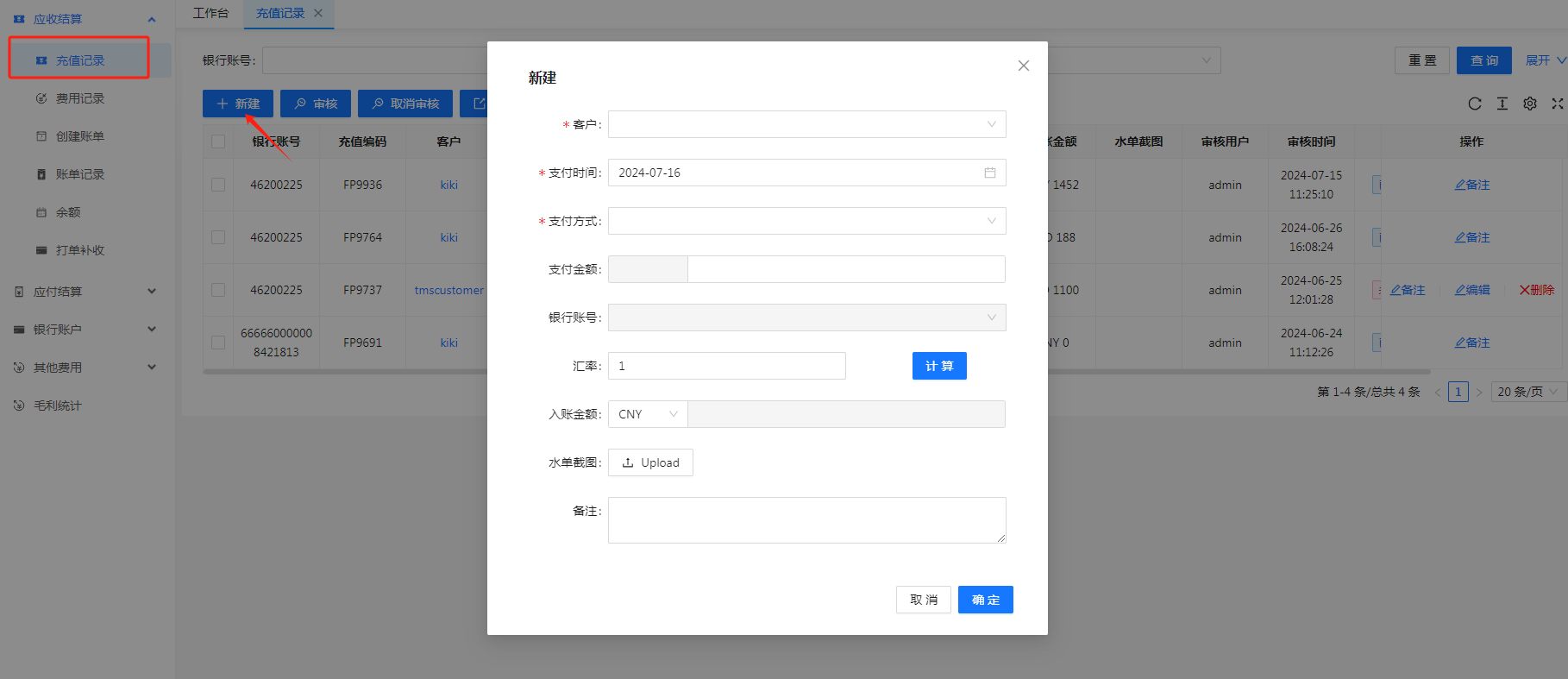Toggle the select-all header checkbox
Screen dimensions: 1568x679
point(218,141)
